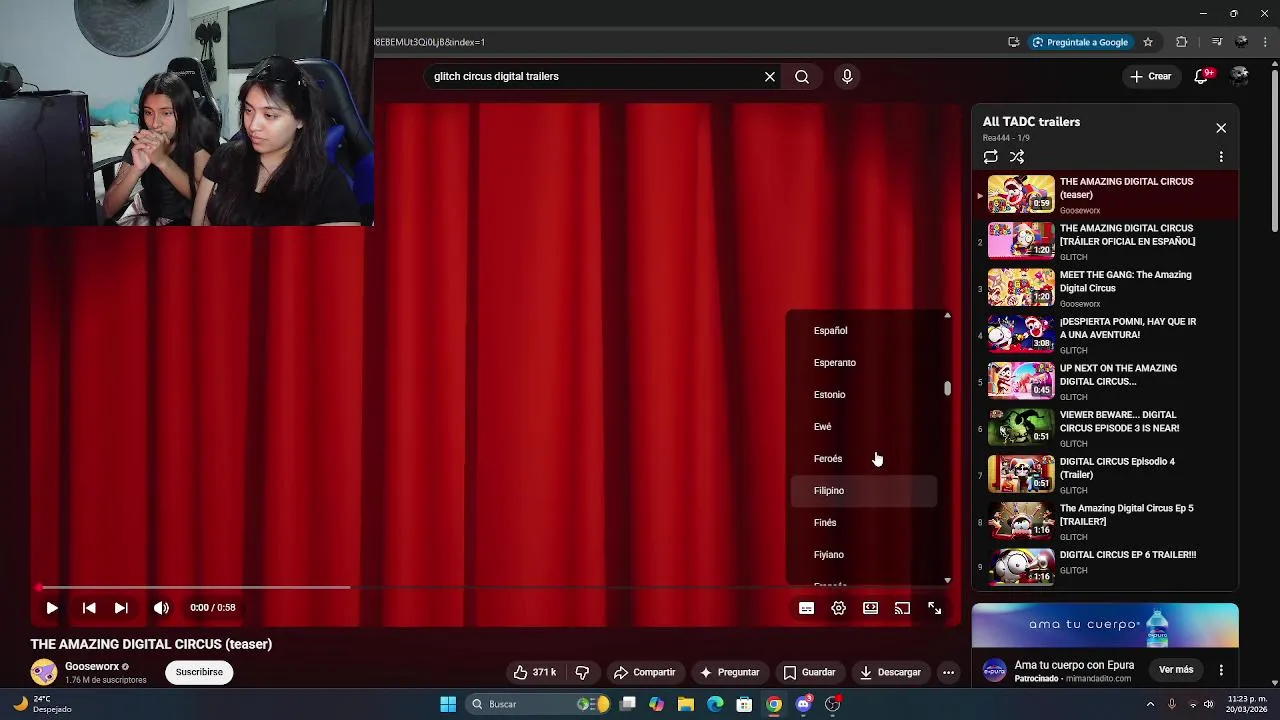Clear the YouTube search box text

point(770,76)
